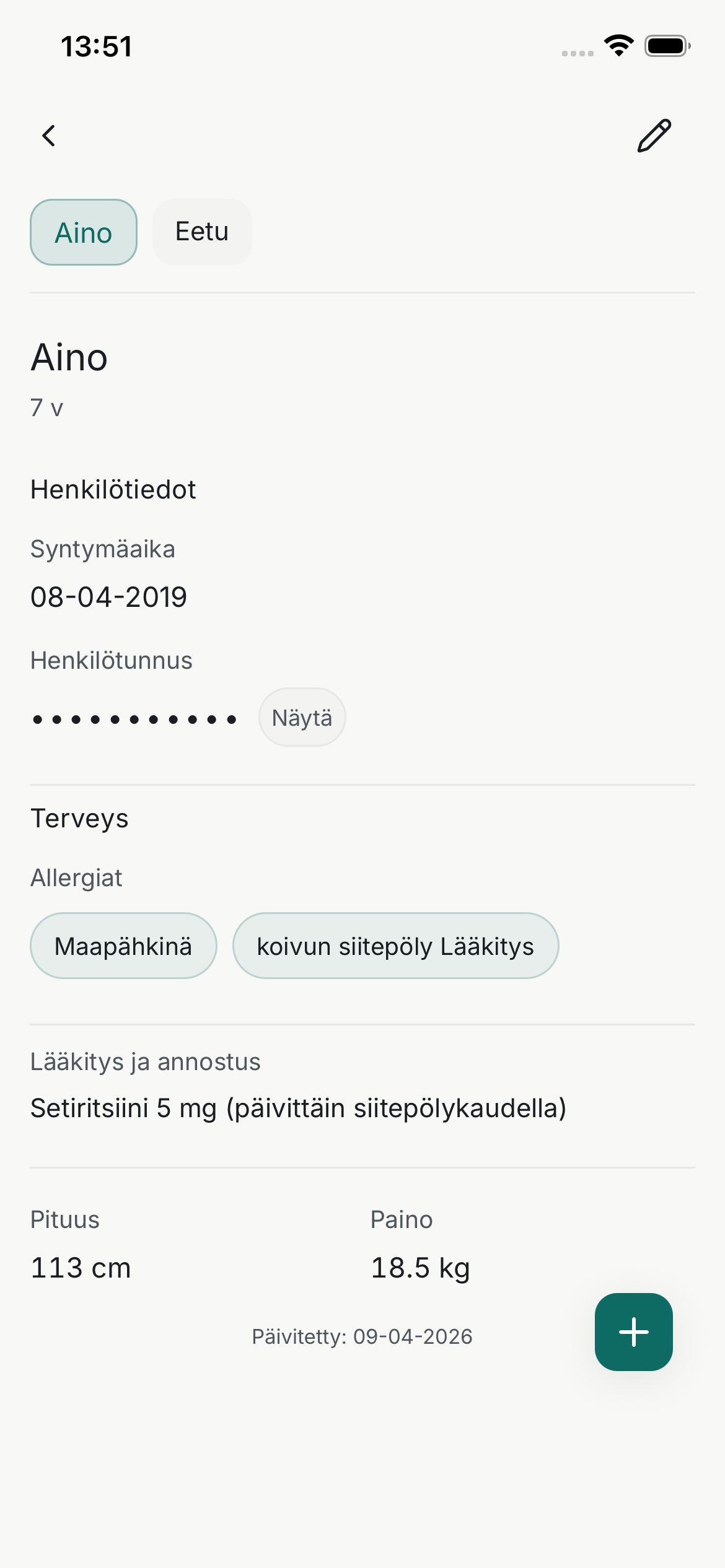Tap the Päivitetty date text
This screenshot has width=725, height=1568.
tap(362, 1336)
